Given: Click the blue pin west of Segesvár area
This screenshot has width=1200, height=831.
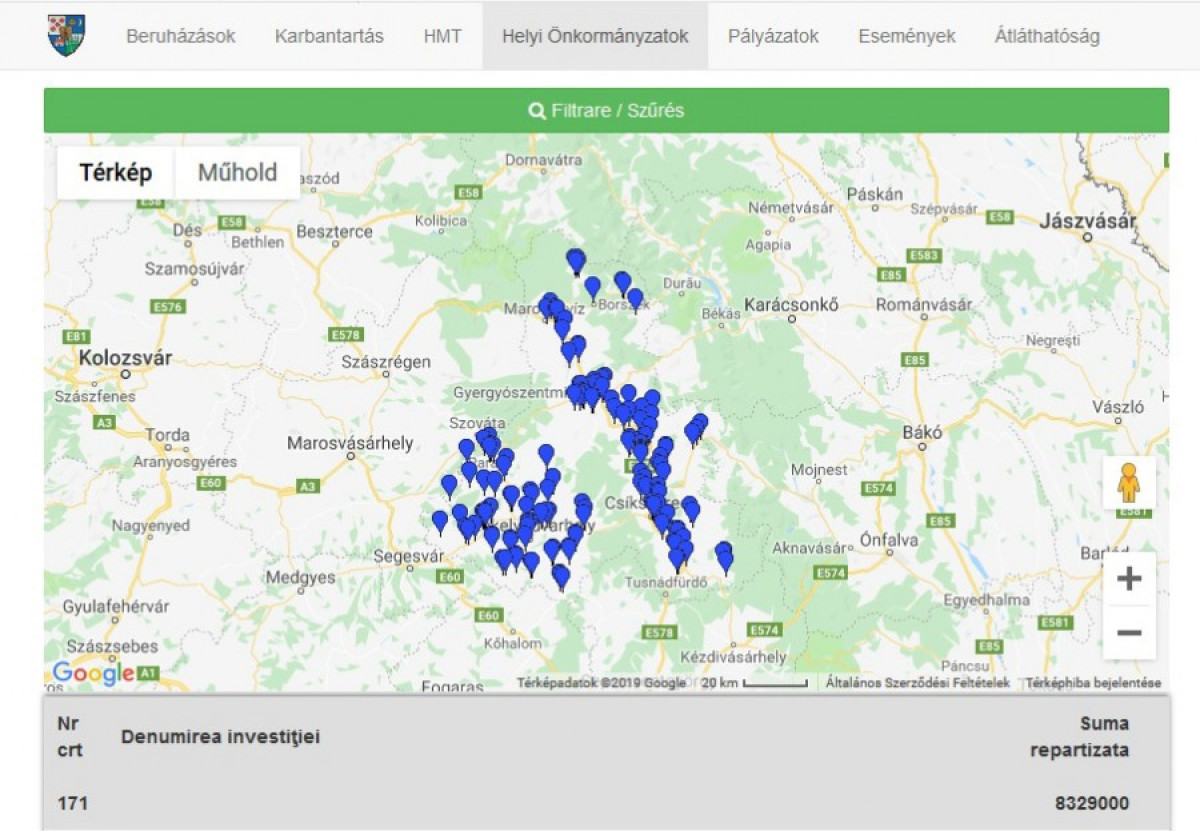Looking at the screenshot, I should 440,520.
